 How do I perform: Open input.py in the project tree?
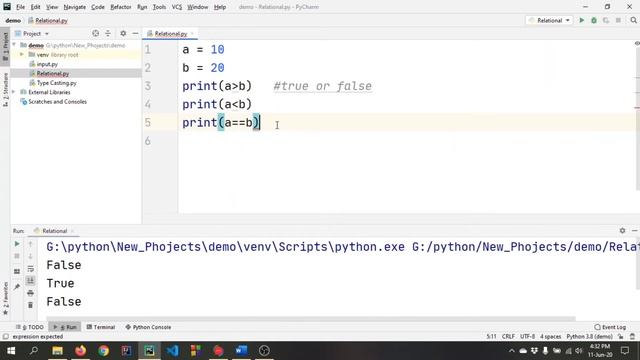[x=47, y=64]
